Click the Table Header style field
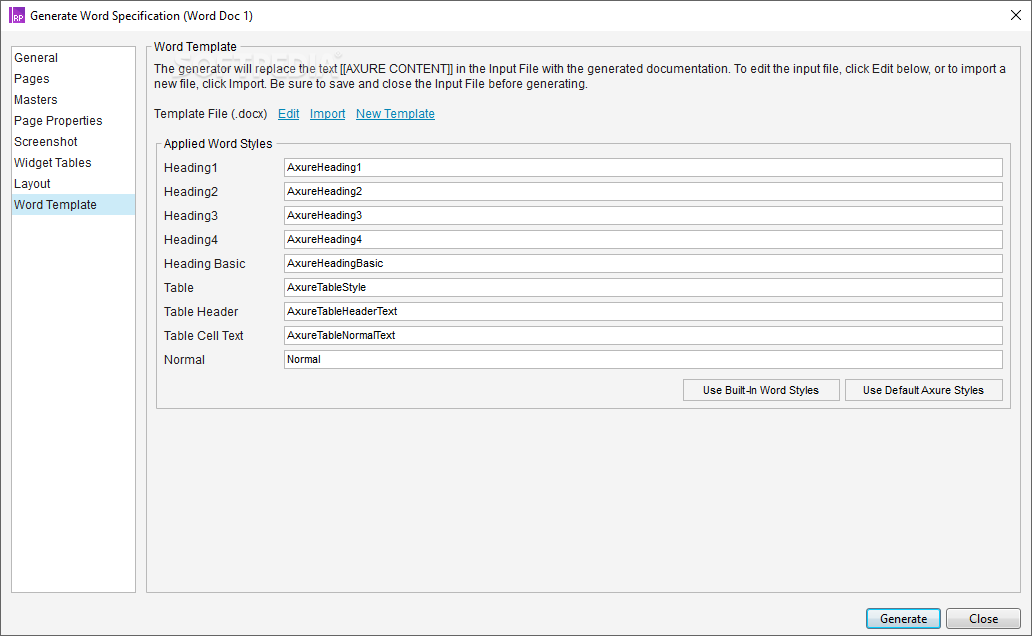Screen dimensions: 1032x636 643,311
